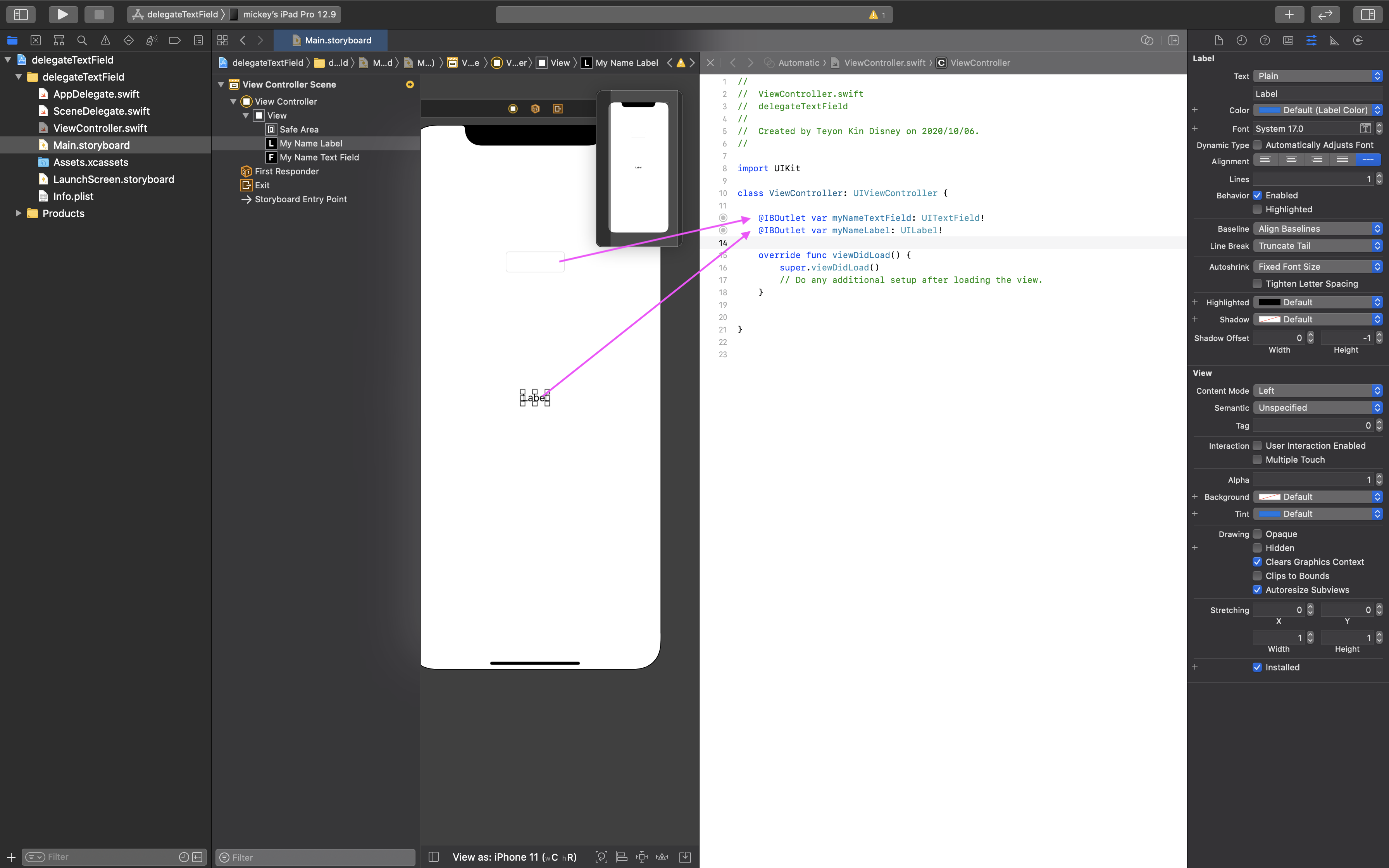The height and width of the screenshot is (868, 1389).
Task: Show the Symbol navigator
Action: point(59,40)
